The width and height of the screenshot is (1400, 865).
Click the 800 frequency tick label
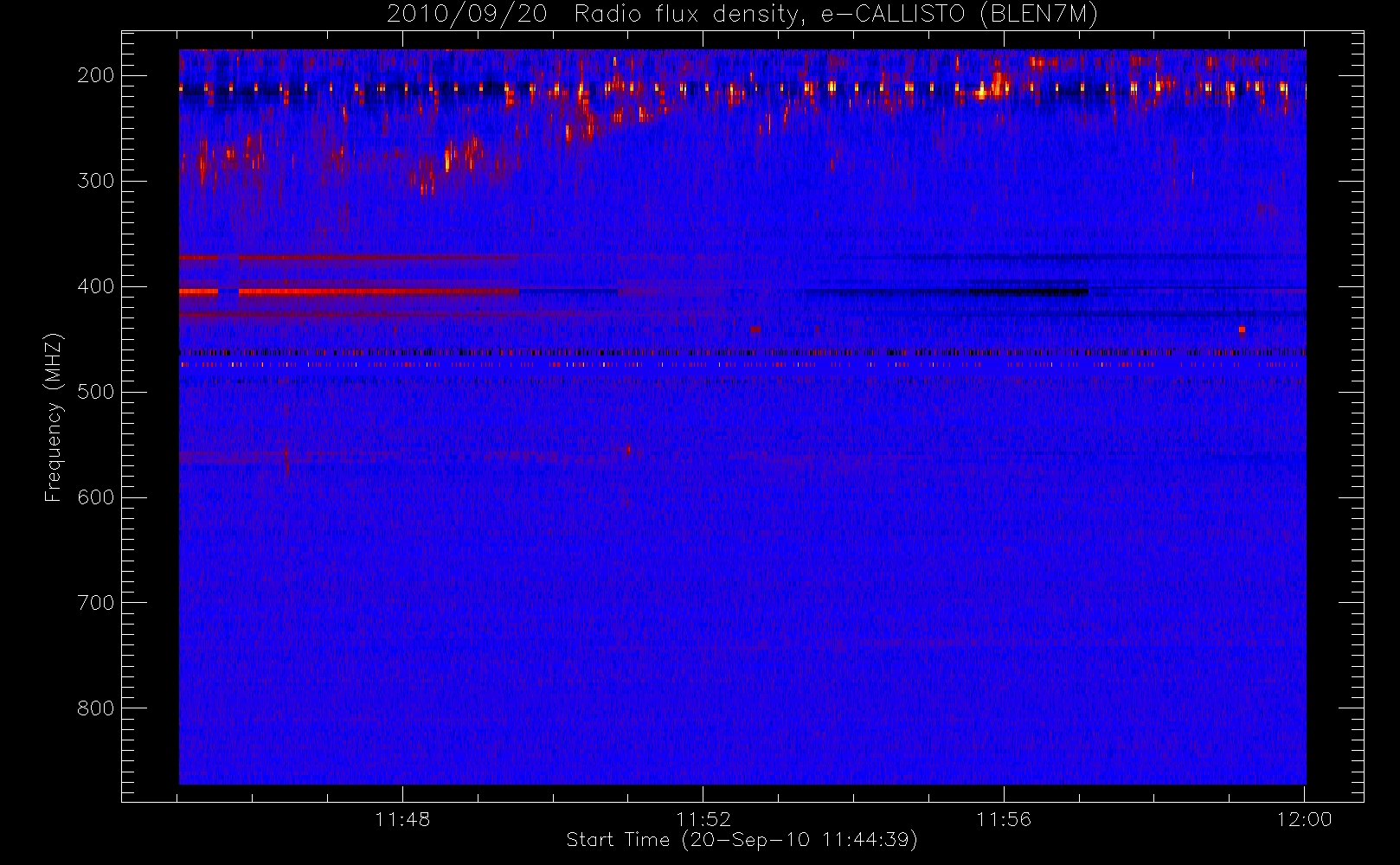pos(96,708)
